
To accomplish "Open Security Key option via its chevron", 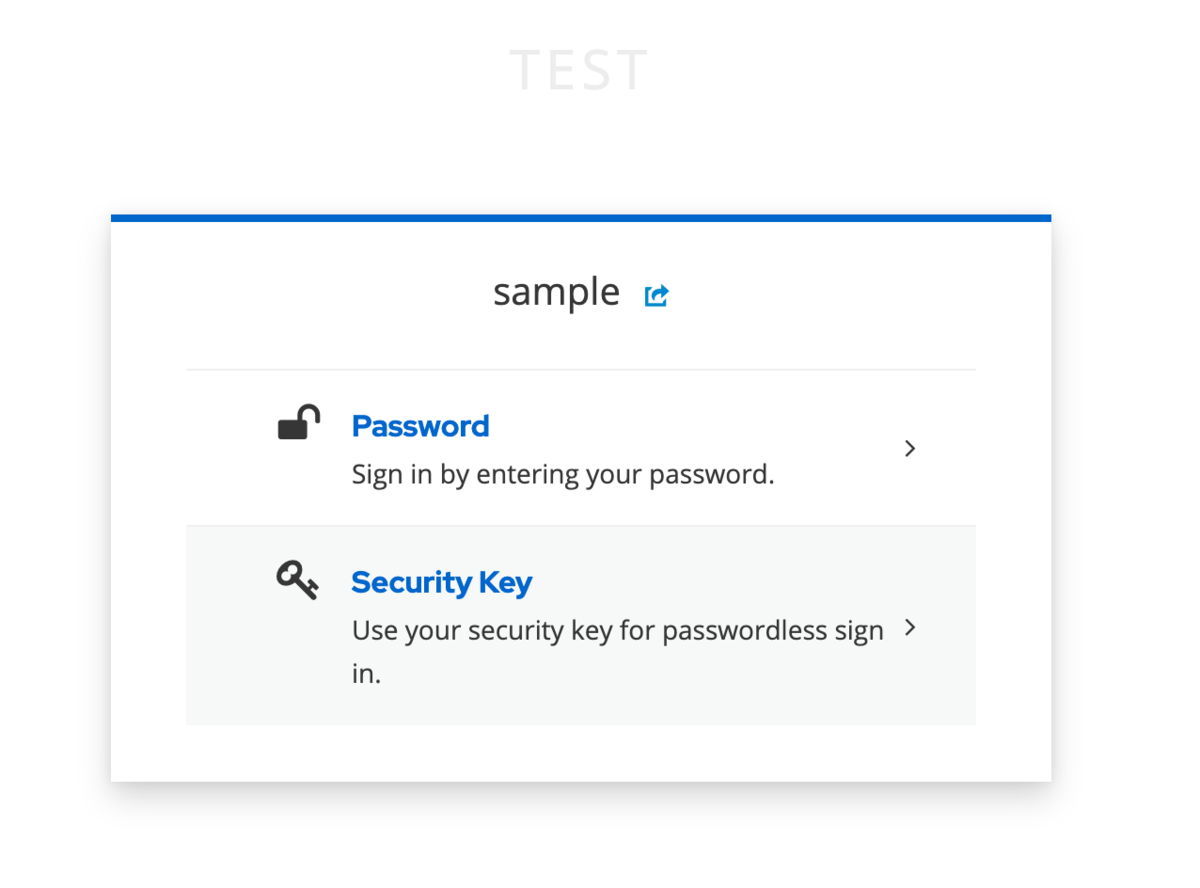I will pos(910,628).
